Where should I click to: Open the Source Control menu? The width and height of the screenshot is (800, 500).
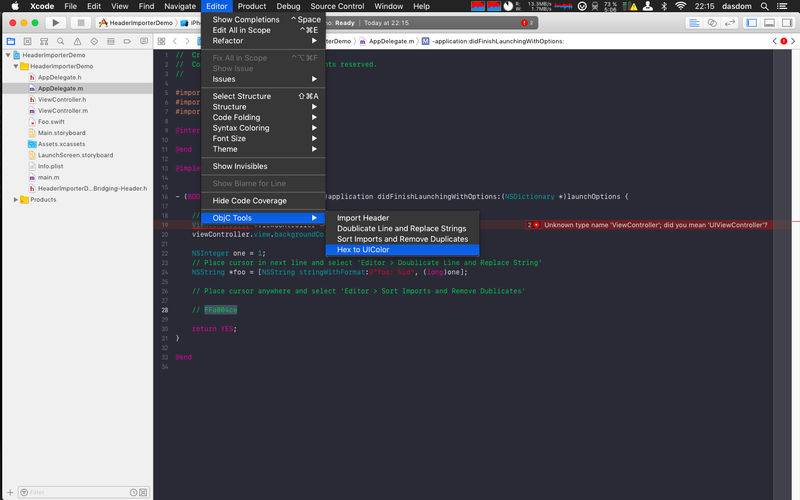coord(337,6)
